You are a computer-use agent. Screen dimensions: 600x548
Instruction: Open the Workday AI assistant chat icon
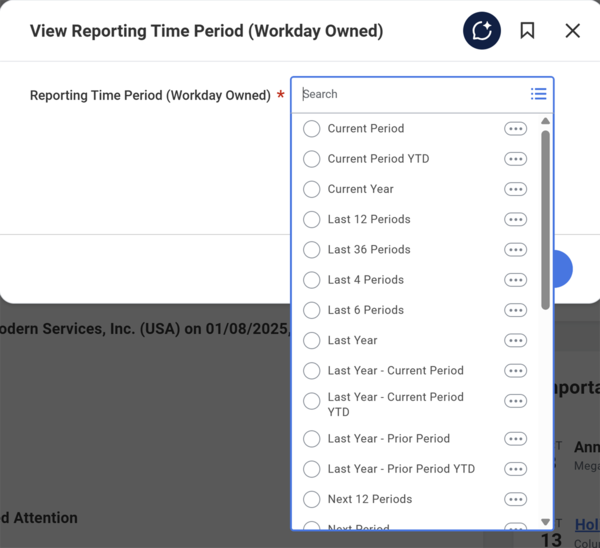tap(482, 31)
